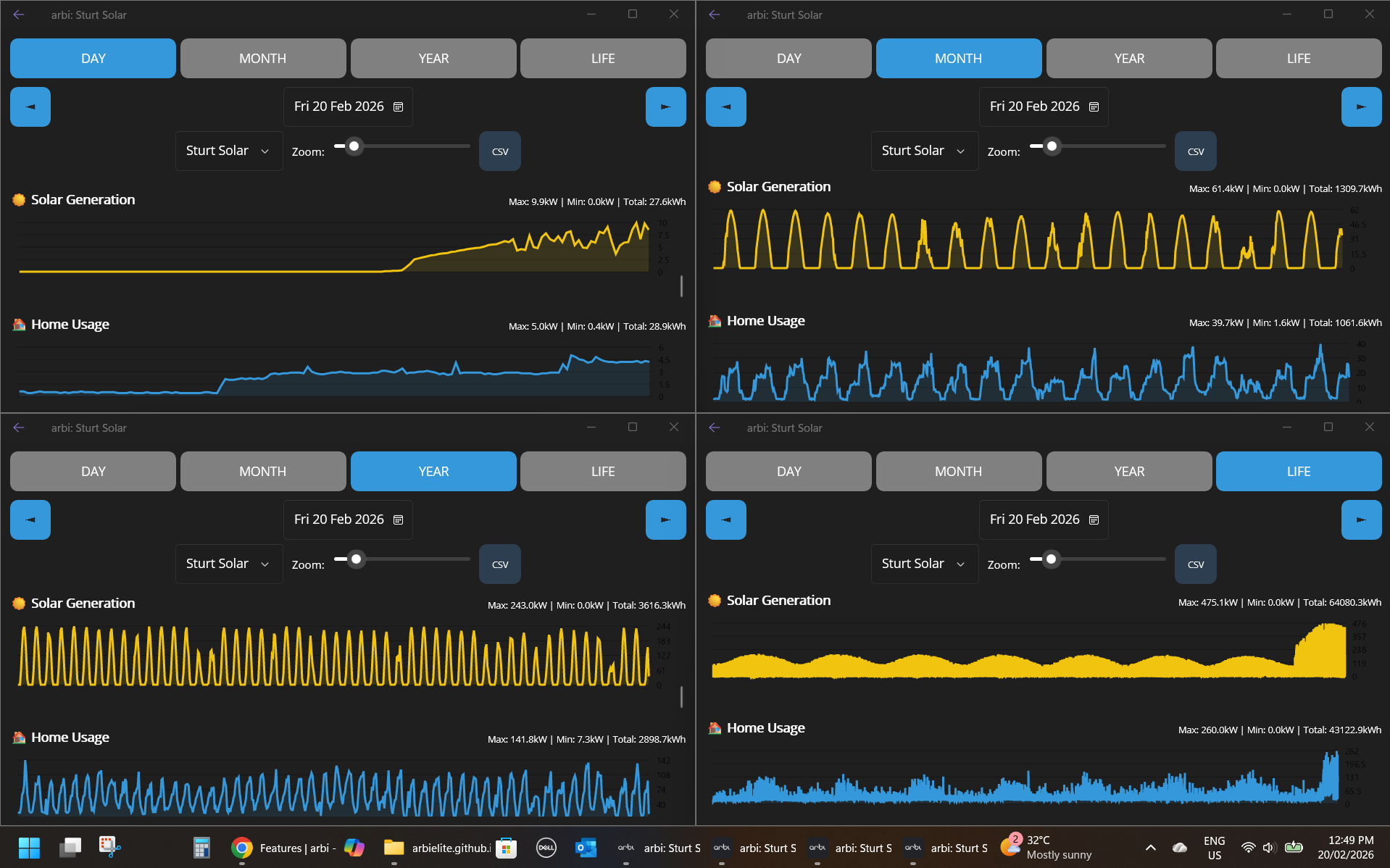
Task: Click house icon beside Home Usage in MONTH window
Action: click(x=715, y=321)
